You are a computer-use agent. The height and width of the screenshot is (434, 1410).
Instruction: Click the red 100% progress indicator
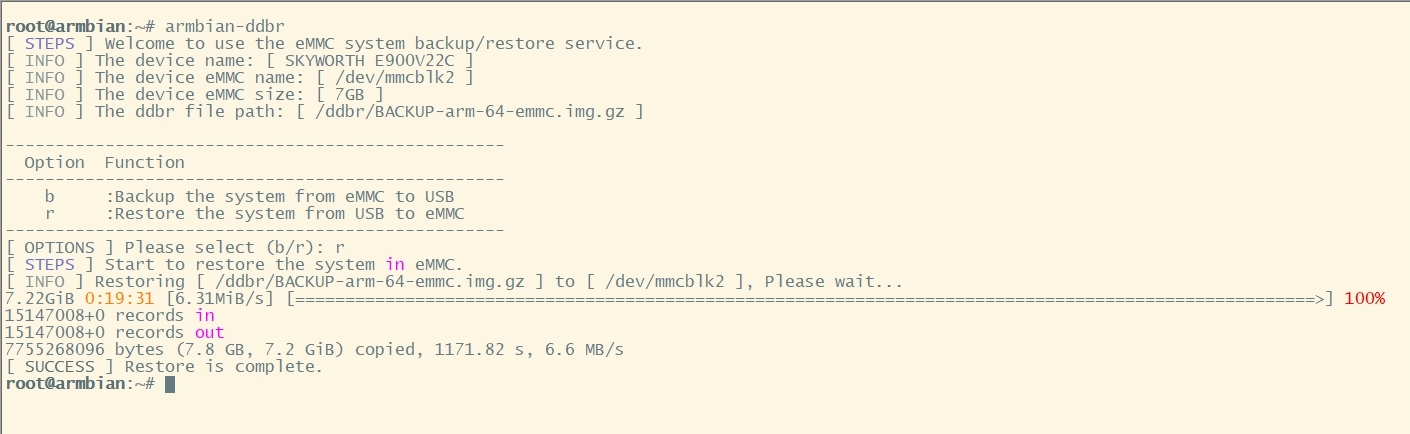point(1365,298)
